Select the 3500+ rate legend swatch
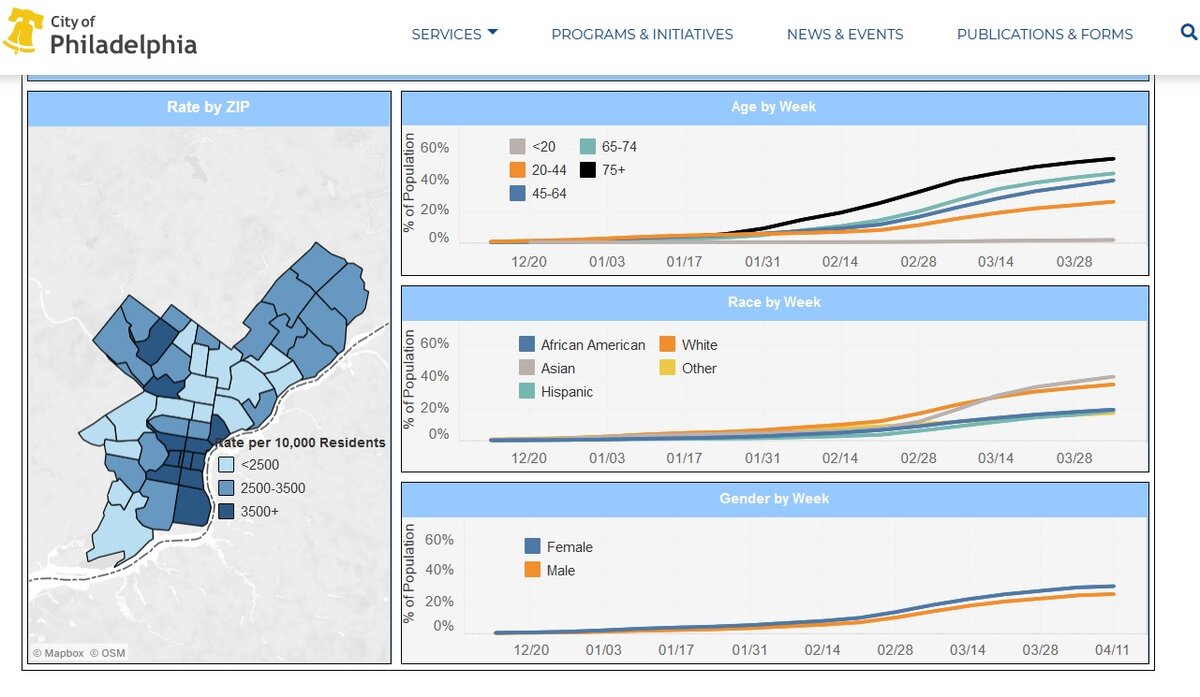 point(227,511)
